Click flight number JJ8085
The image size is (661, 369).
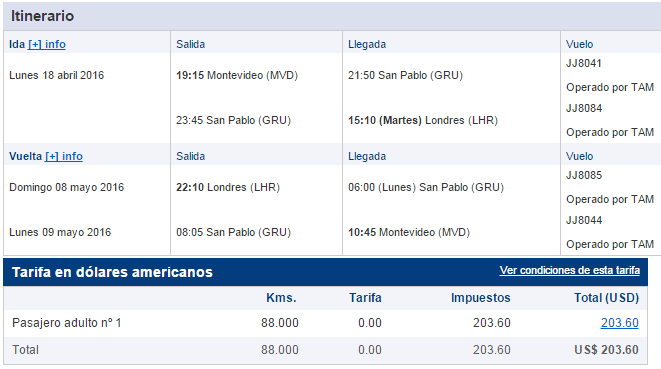point(584,175)
